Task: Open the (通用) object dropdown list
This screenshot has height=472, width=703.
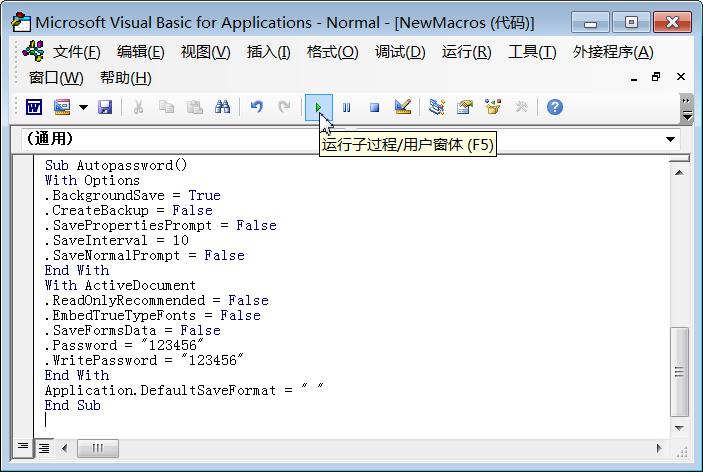Action: 671,139
